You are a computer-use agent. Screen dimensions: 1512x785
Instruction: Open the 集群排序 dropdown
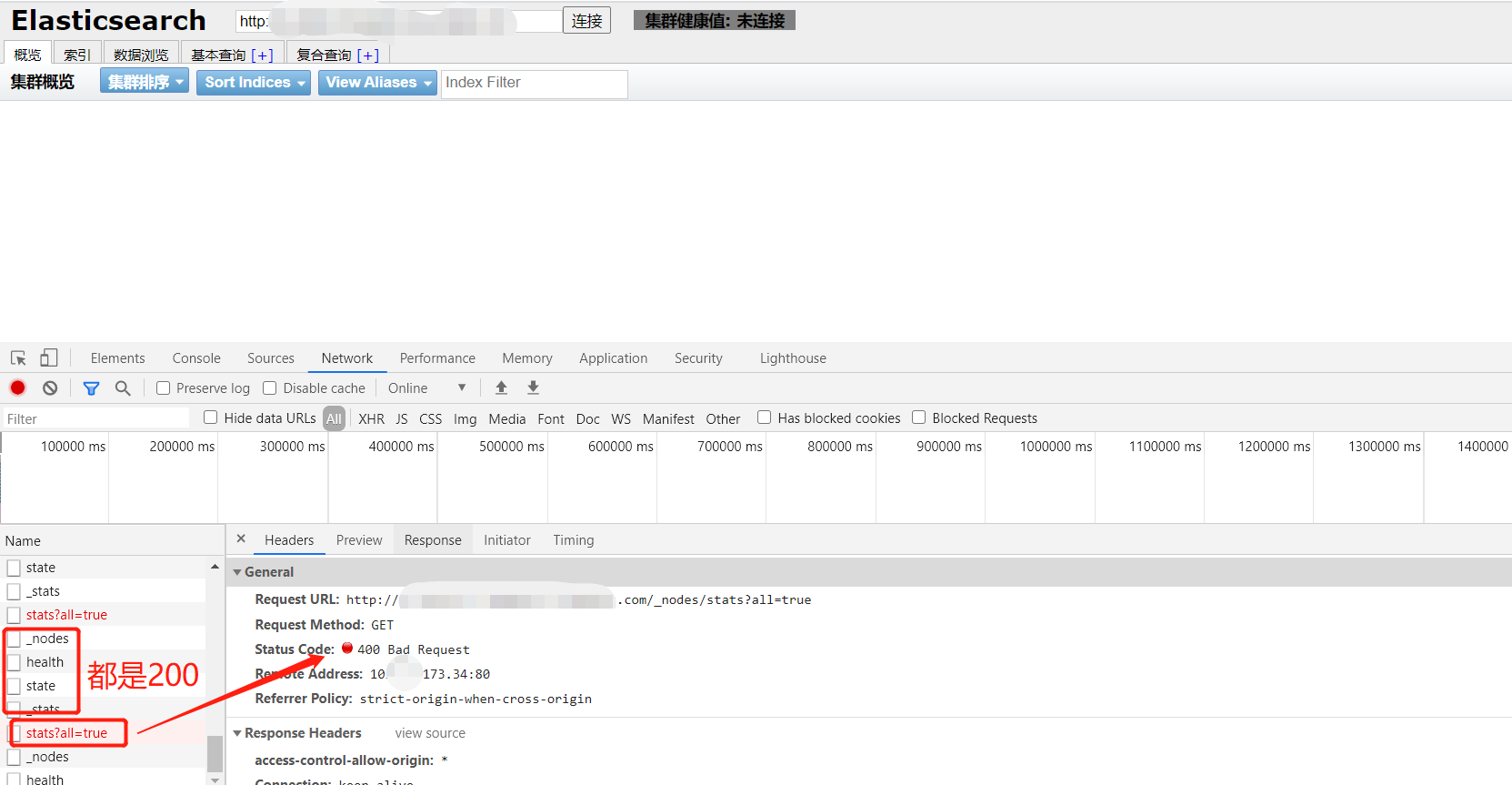click(145, 82)
